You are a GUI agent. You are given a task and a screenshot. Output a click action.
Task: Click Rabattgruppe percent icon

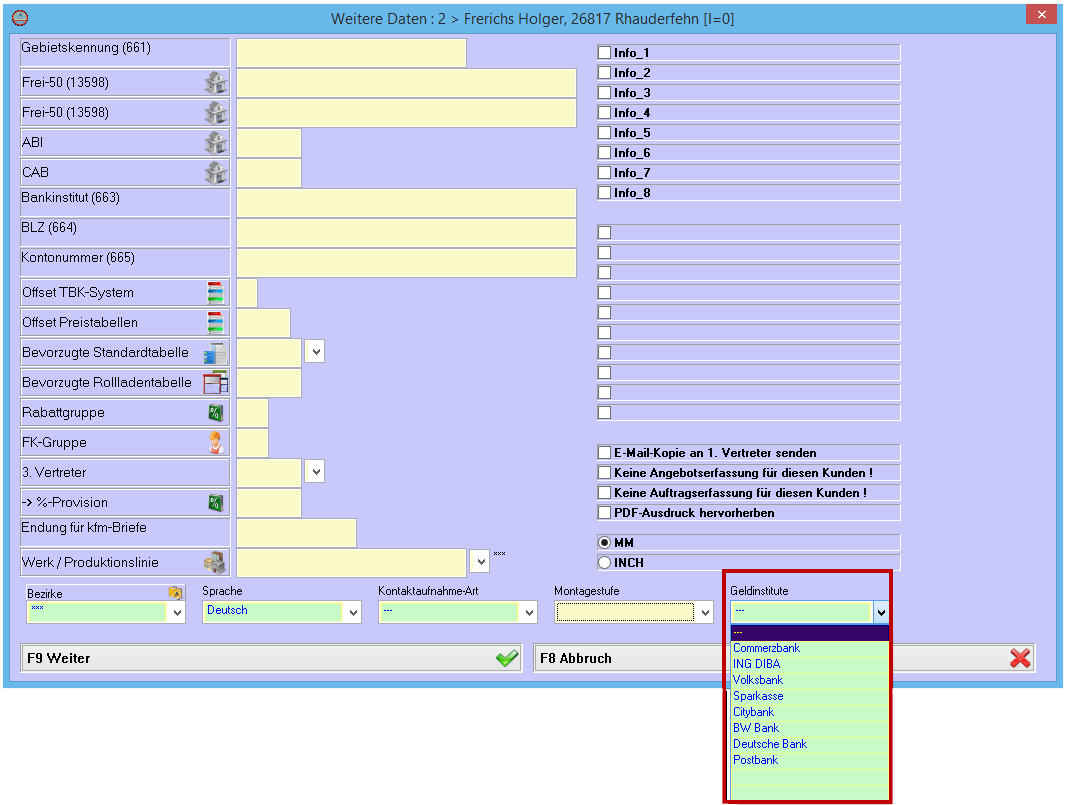[x=216, y=413]
